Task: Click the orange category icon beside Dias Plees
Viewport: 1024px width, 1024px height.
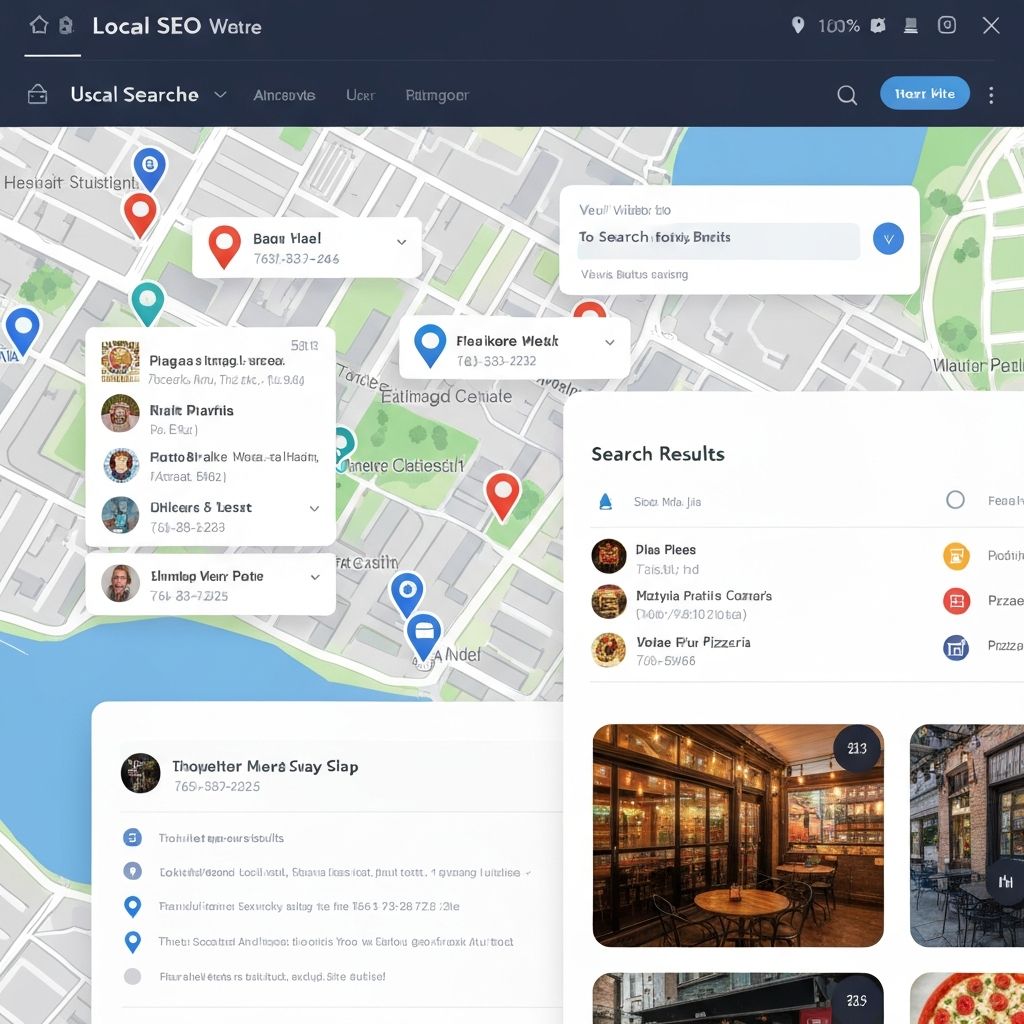Action: 956,555
